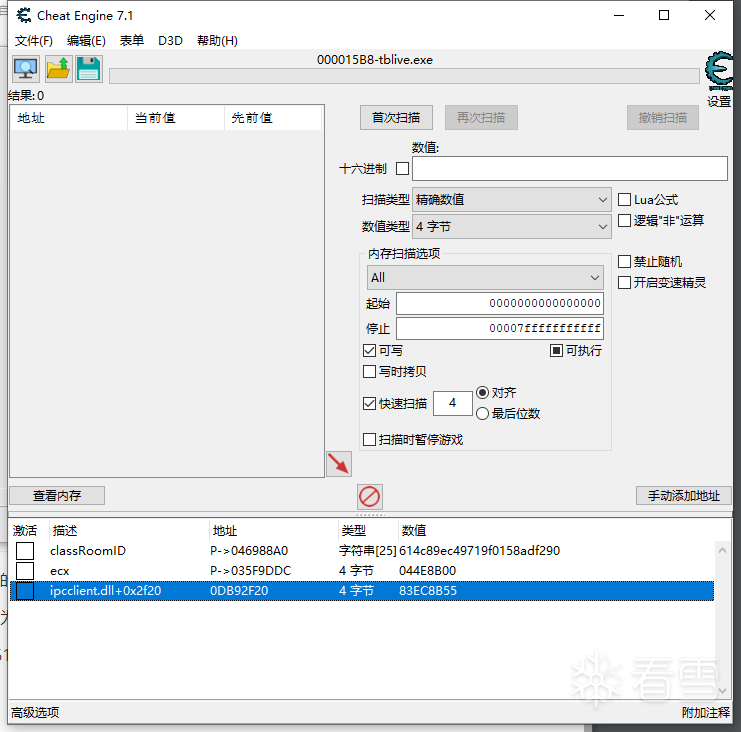Activate the ipcclient.dll+0x2f20 entry checkbox
This screenshot has width=741, height=732.
click(25, 591)
